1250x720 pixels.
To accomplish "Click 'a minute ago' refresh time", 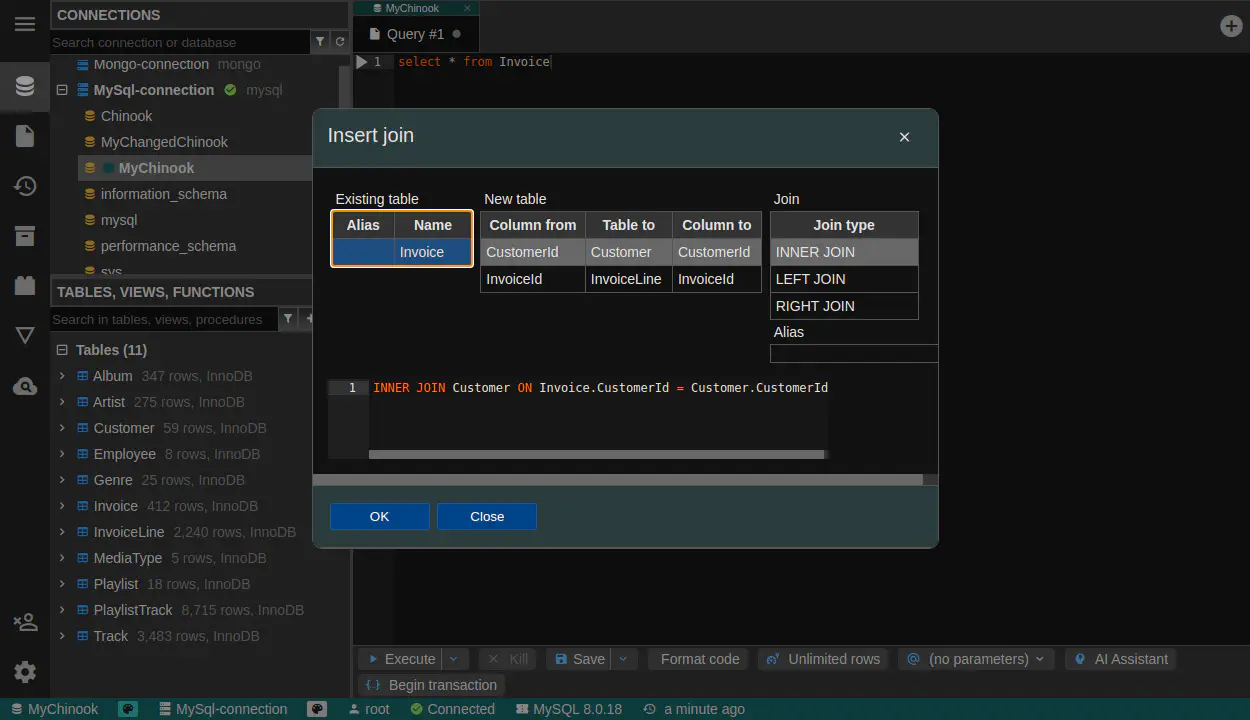I will tap(694, 709).
